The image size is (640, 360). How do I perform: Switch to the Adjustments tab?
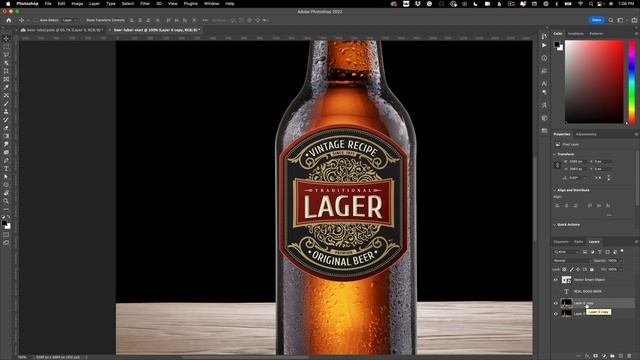point(586,134)
